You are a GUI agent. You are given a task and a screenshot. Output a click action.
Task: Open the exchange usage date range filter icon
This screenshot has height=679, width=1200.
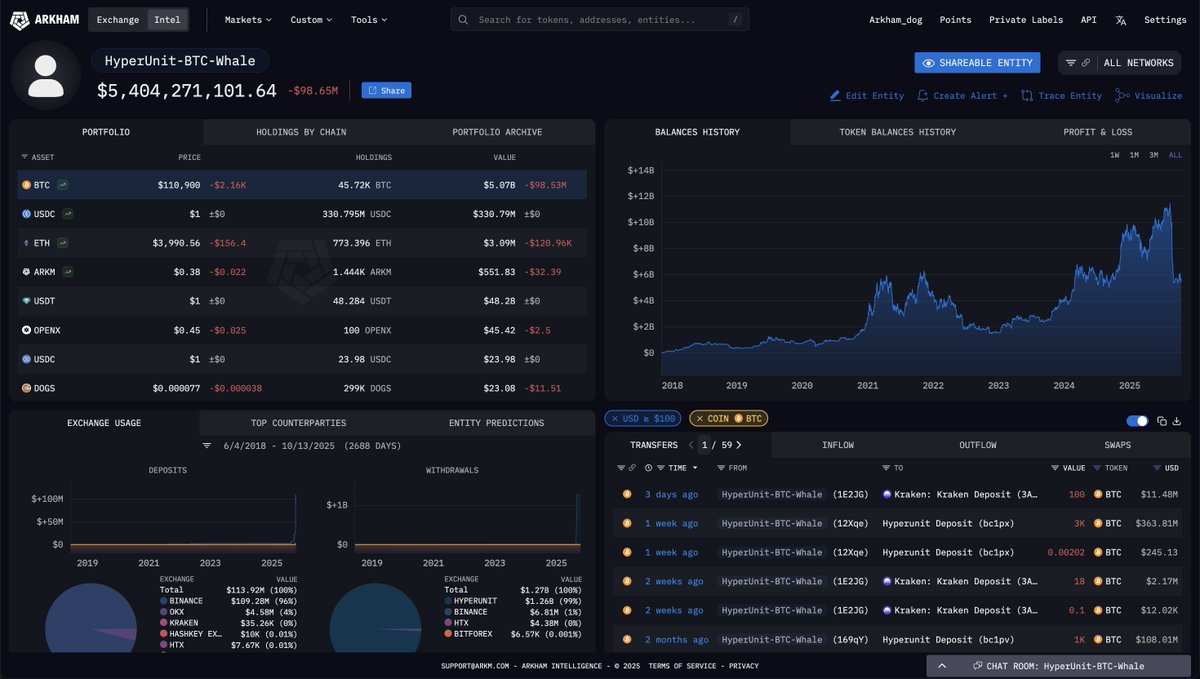(x=207, y=445)
